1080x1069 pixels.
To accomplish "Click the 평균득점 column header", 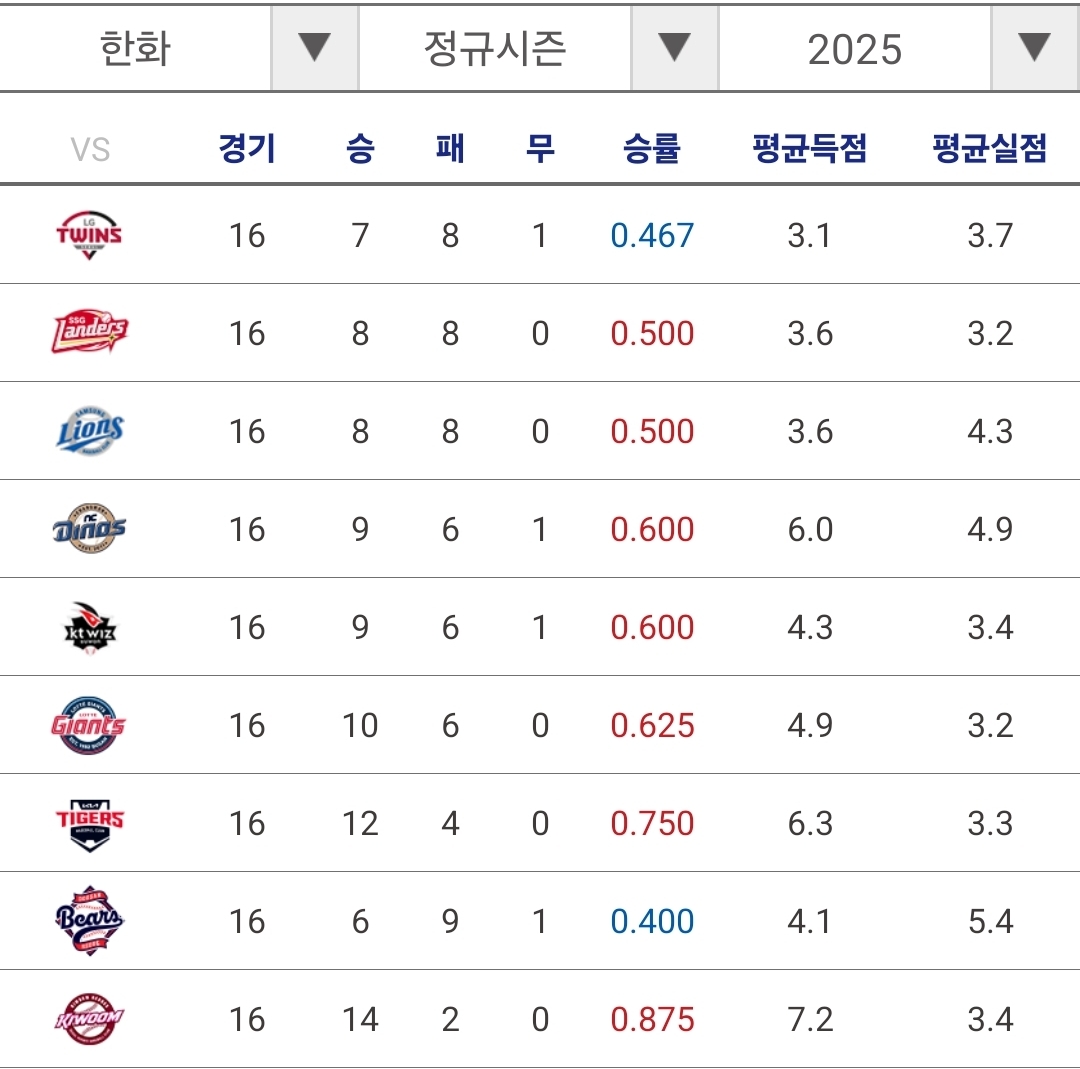I will pos(809,150).
